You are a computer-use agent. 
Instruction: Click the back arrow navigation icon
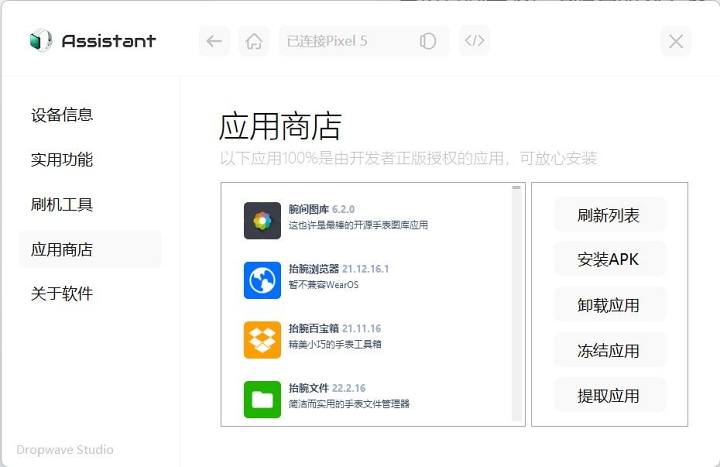pyautogui.click(x=214, y=41)
